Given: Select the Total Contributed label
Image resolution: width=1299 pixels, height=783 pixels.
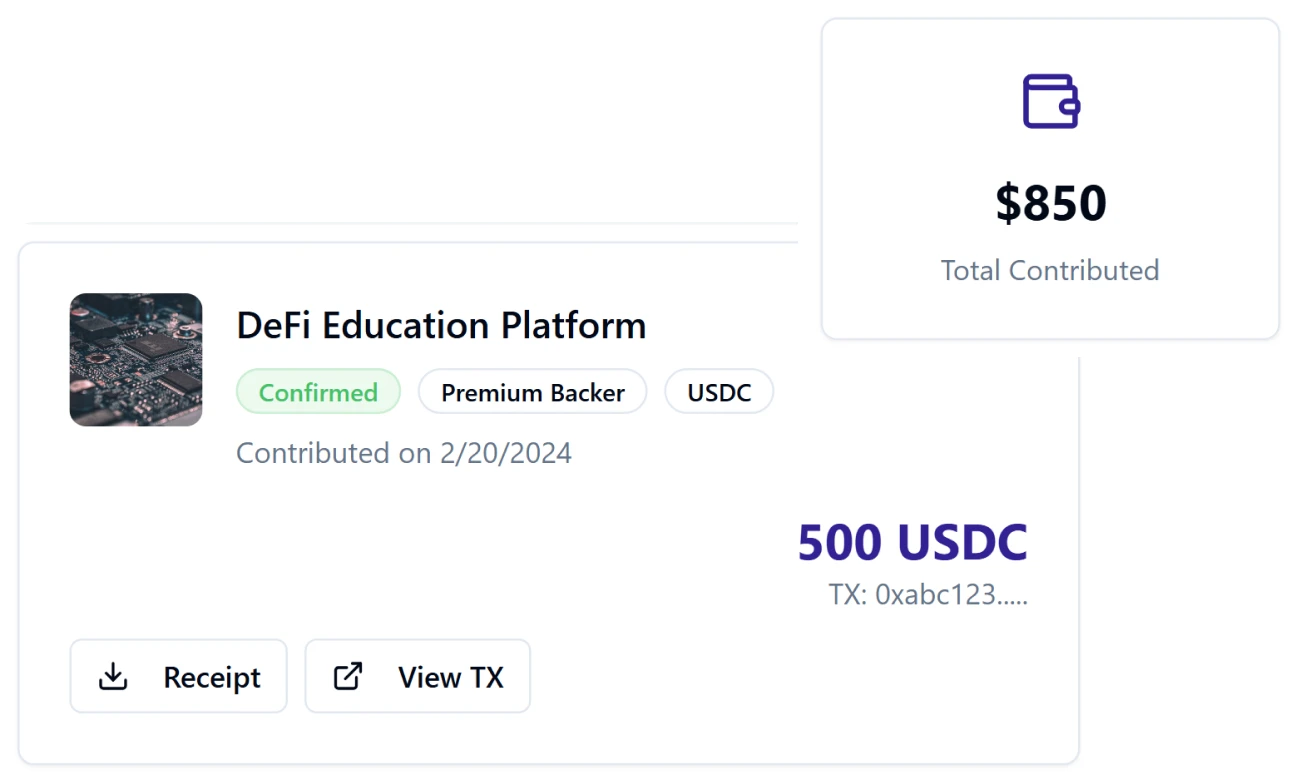Looking at the screenshot, I should click(1049, 270).
